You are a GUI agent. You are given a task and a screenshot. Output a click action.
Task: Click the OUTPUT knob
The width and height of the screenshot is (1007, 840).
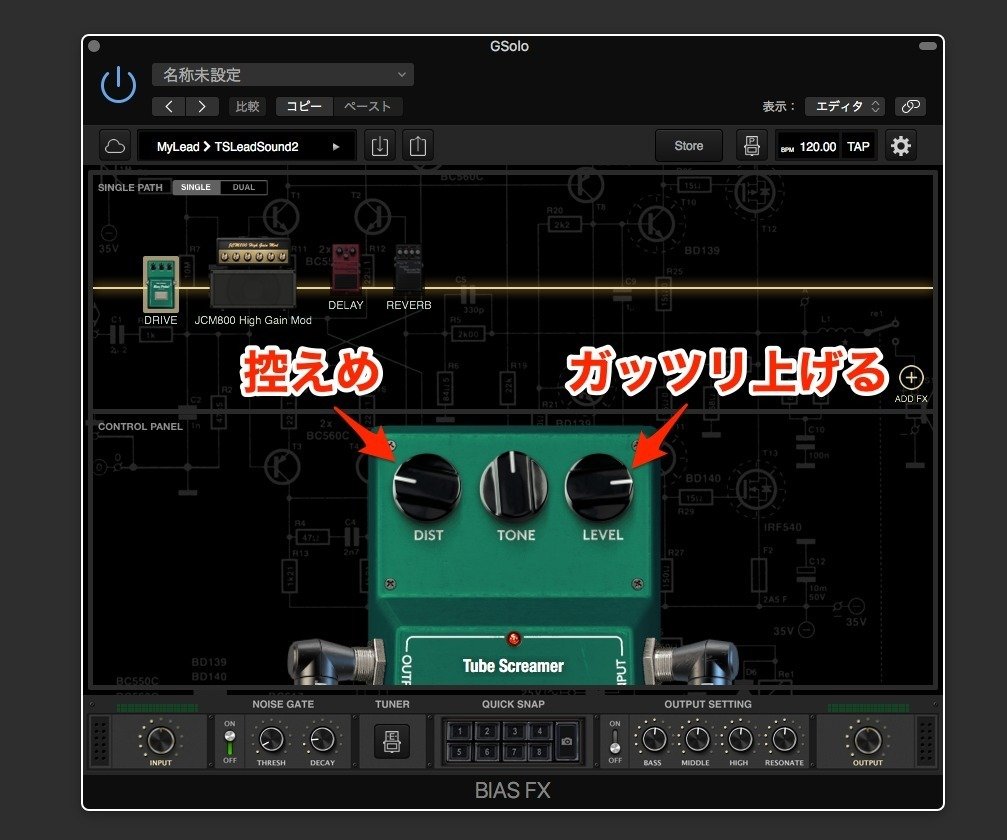(x=868, y=740)
